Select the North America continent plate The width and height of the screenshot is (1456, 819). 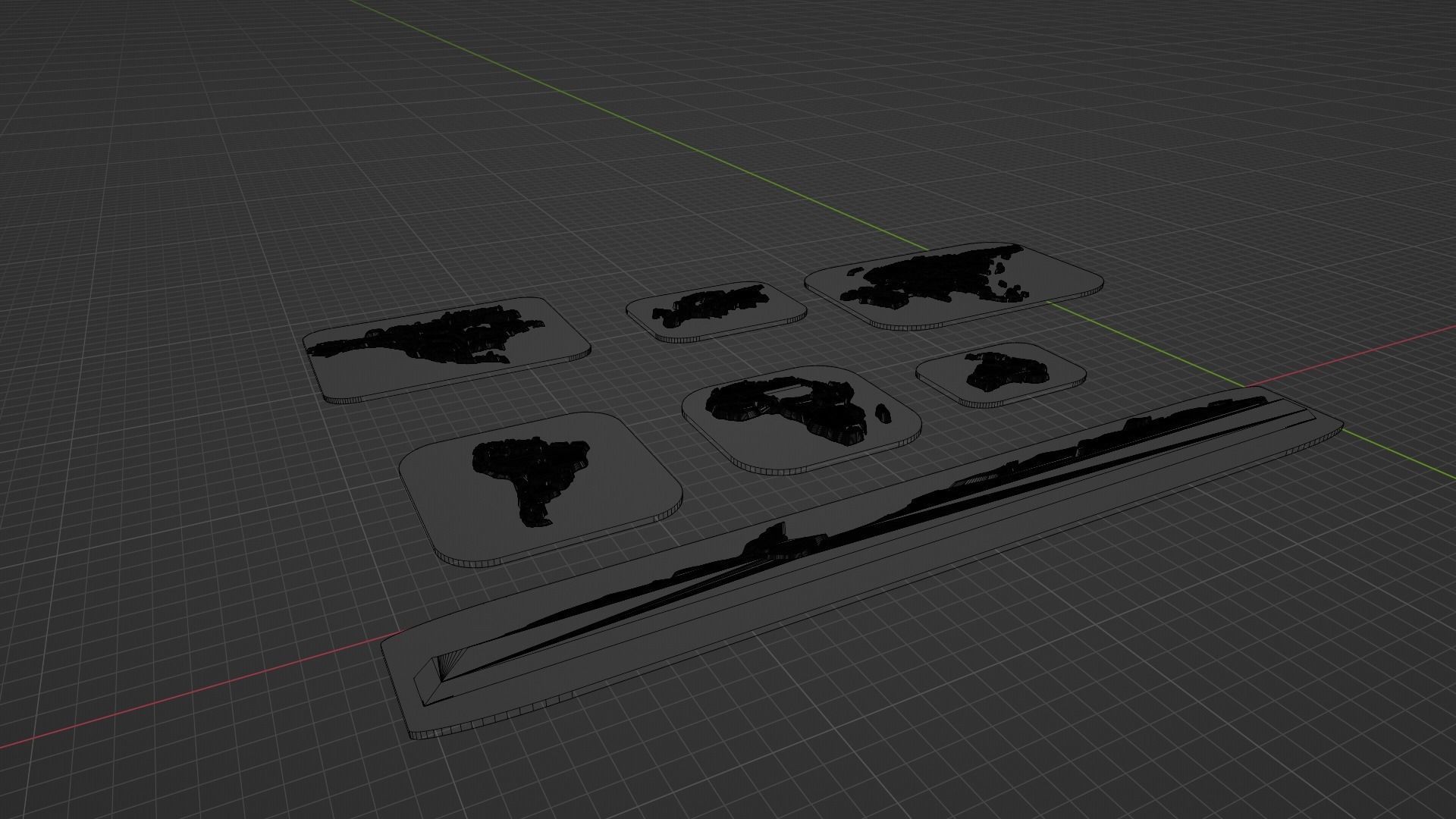click(446, 349)
